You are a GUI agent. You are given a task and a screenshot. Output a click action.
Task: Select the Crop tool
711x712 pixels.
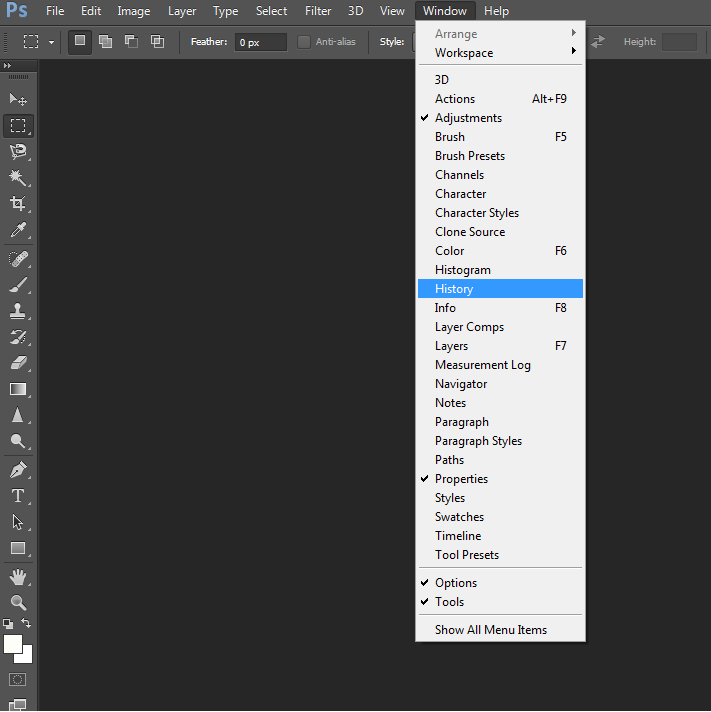[x=18, y=203]
